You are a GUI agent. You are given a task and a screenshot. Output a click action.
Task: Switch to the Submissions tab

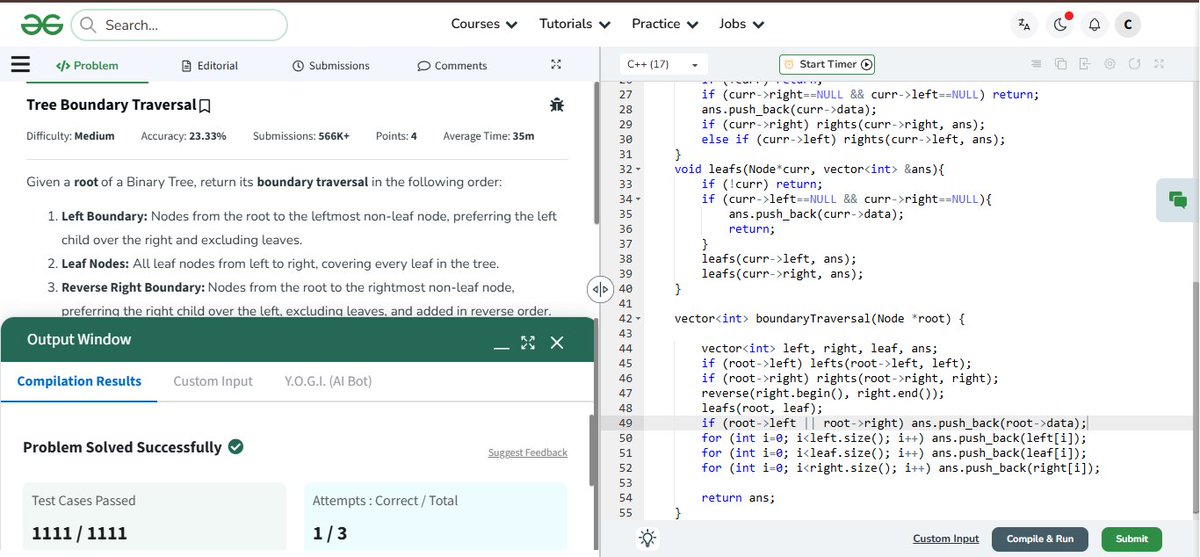(331, 66)
